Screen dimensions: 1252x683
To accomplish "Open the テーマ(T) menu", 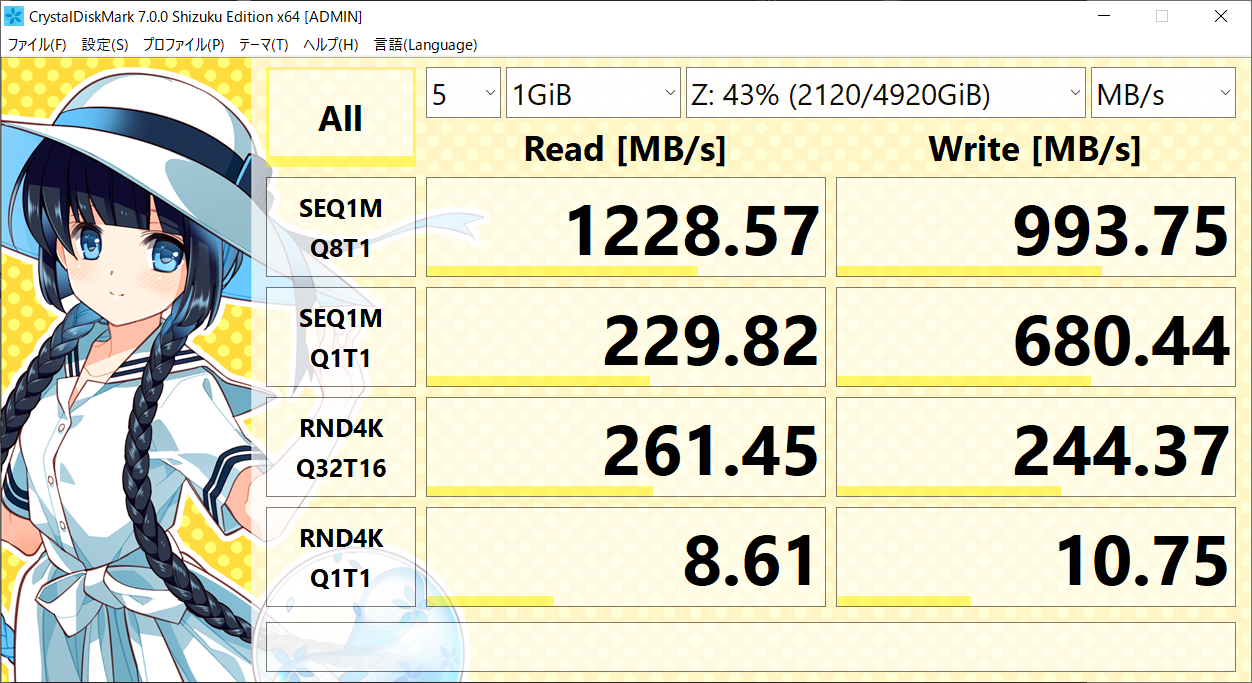I will point(264,45).
